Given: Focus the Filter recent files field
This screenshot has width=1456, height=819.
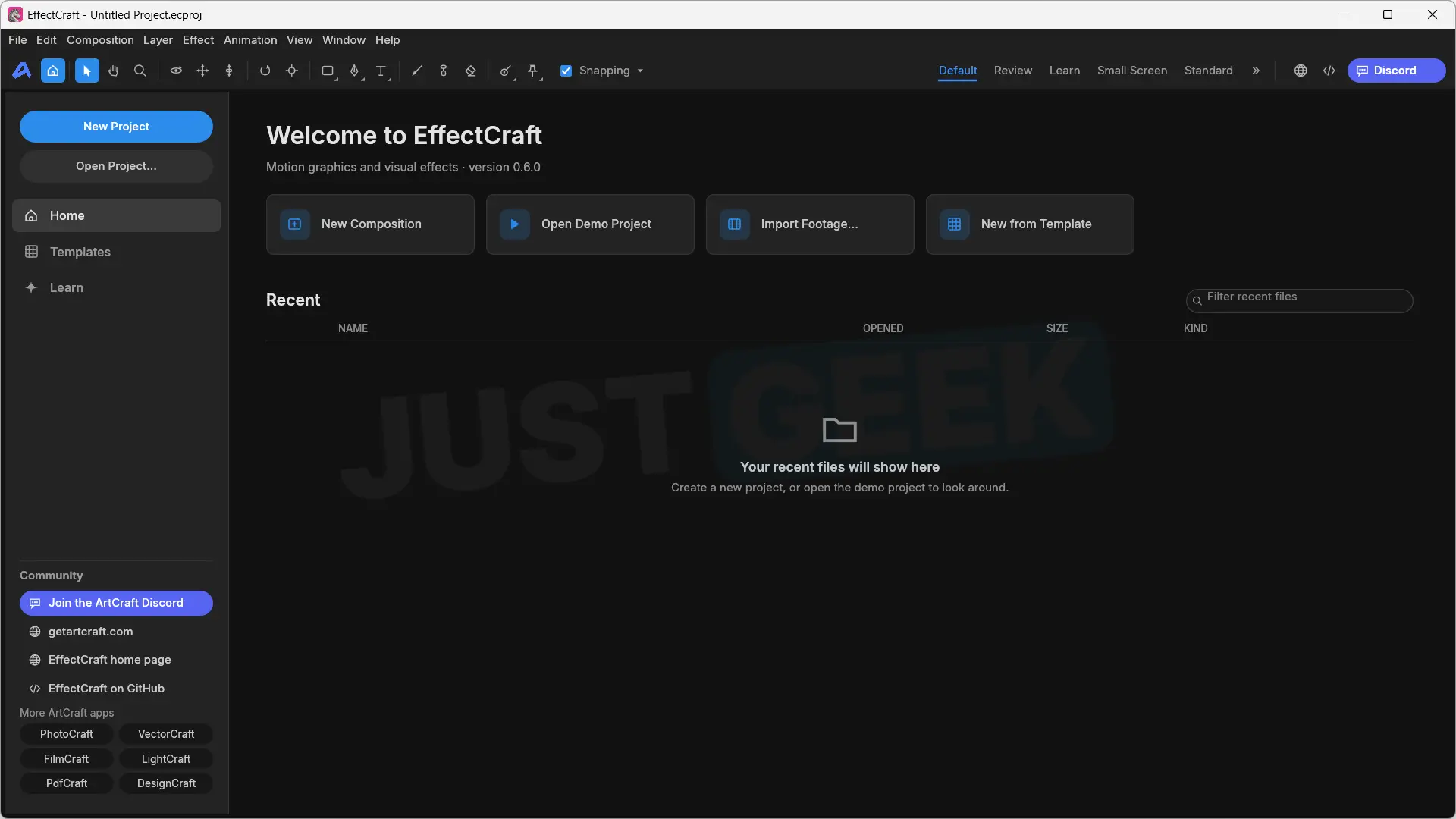Looking at the screenshot, I should (x=1299, y=300).
